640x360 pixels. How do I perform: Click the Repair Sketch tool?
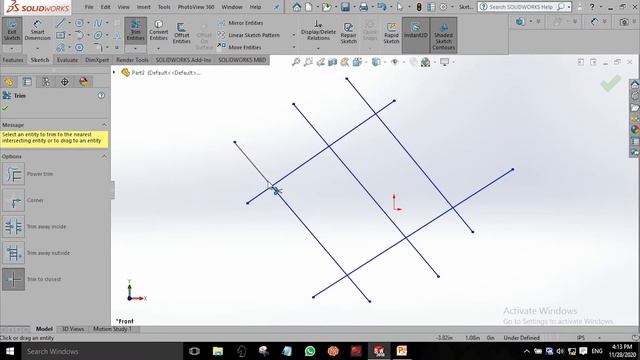(349, 33)
